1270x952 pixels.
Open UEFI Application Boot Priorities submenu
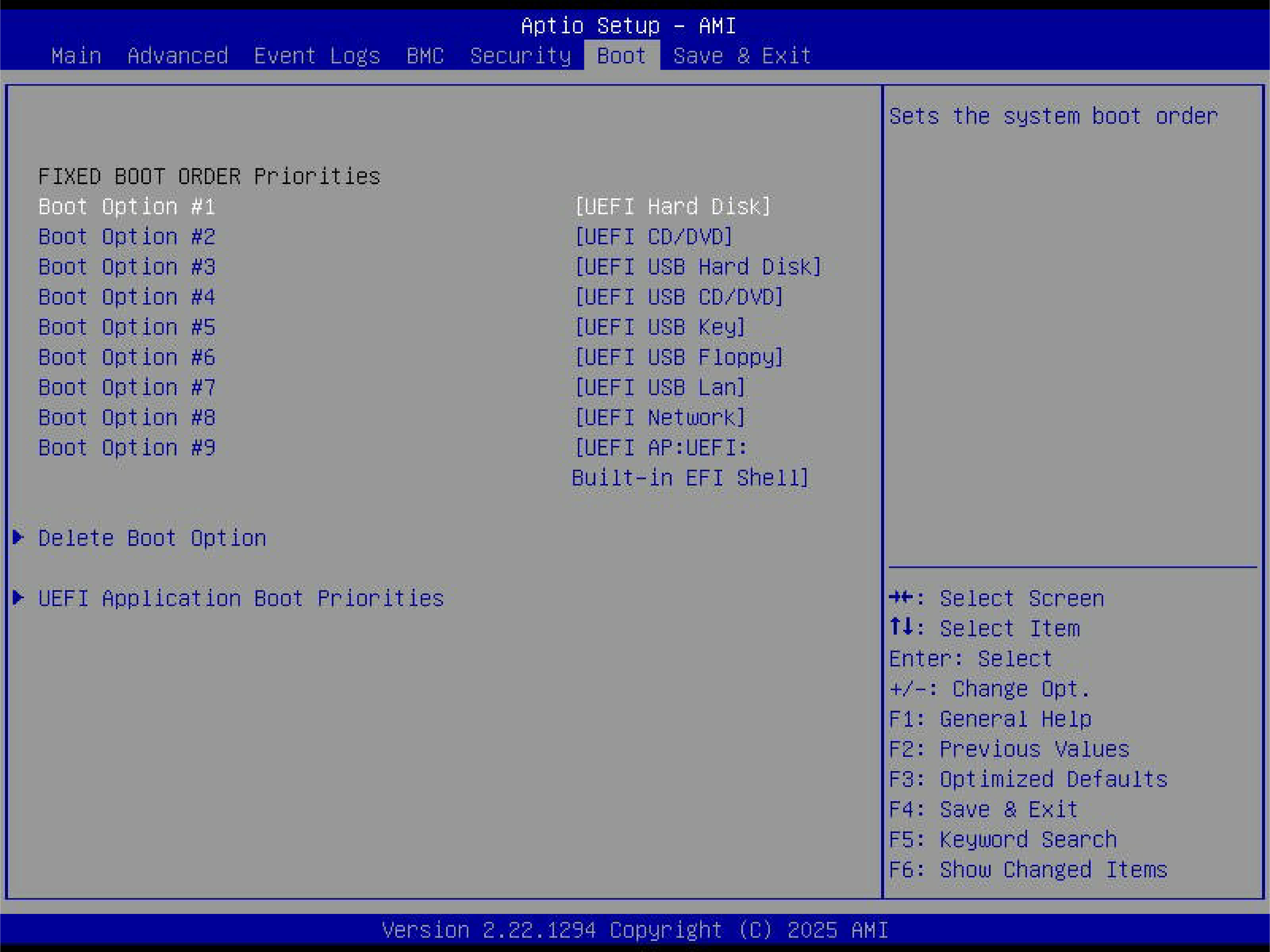(x=241, y=599)
